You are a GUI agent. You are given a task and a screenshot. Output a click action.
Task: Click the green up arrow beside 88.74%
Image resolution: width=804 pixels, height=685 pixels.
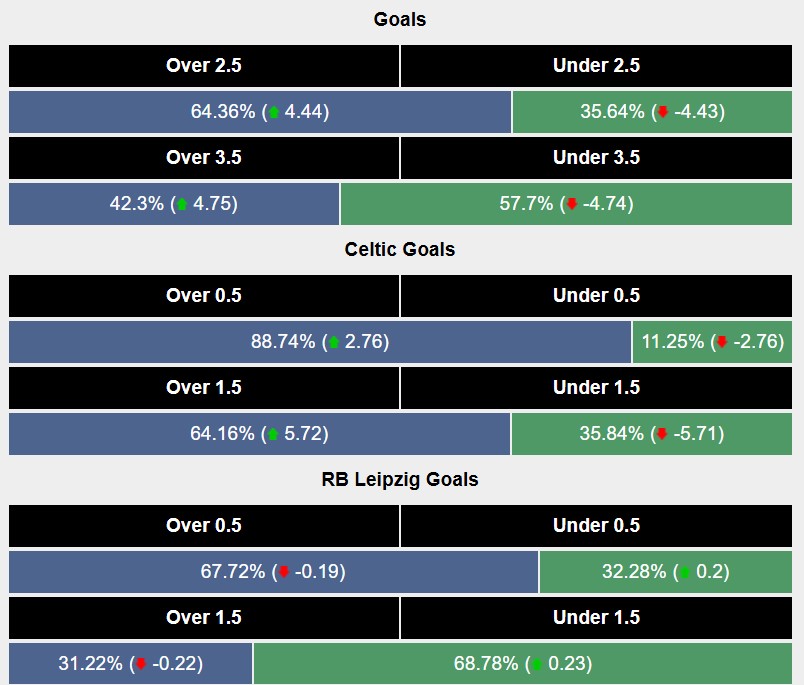333,343
